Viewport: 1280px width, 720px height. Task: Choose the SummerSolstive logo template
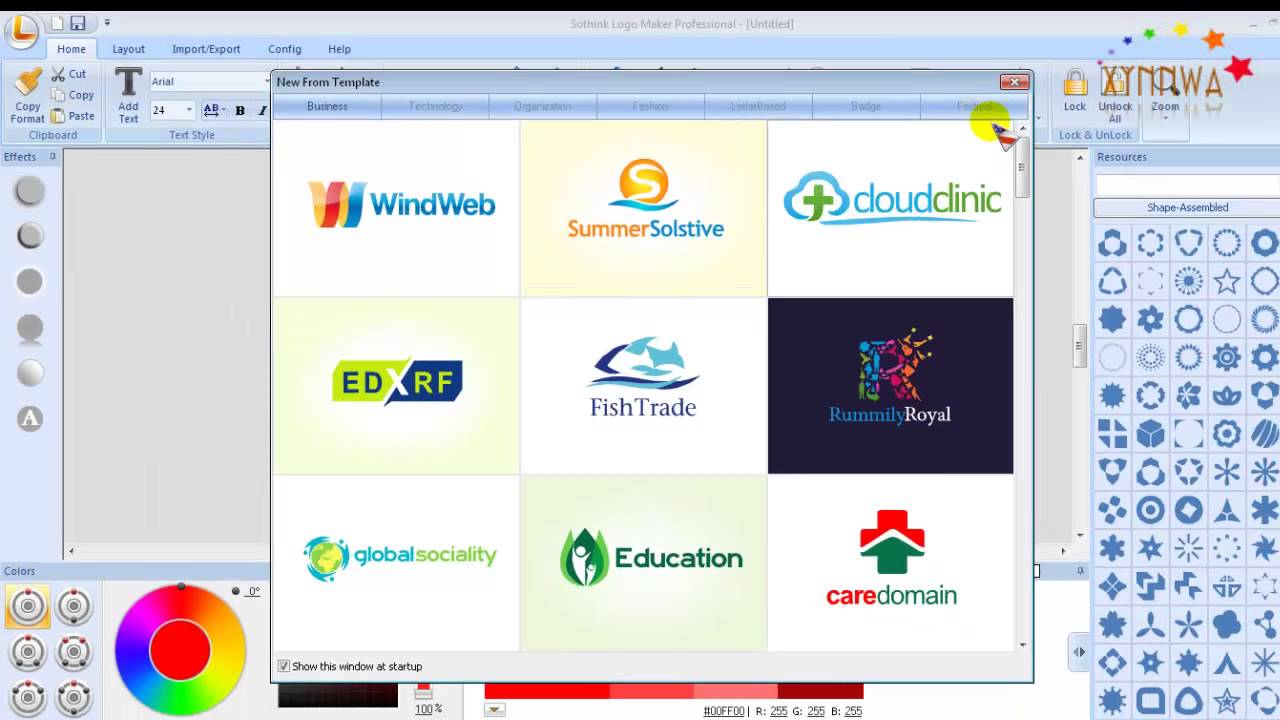coord(643,208)
